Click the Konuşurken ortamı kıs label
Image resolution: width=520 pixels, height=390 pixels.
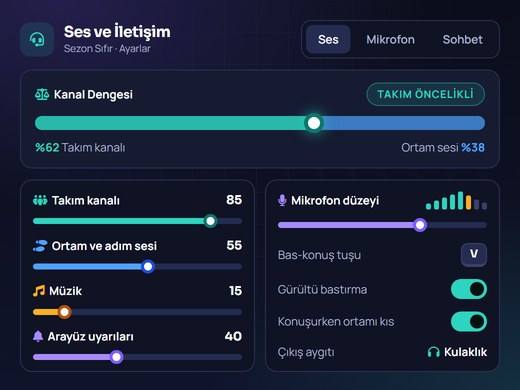click(336, 322)
